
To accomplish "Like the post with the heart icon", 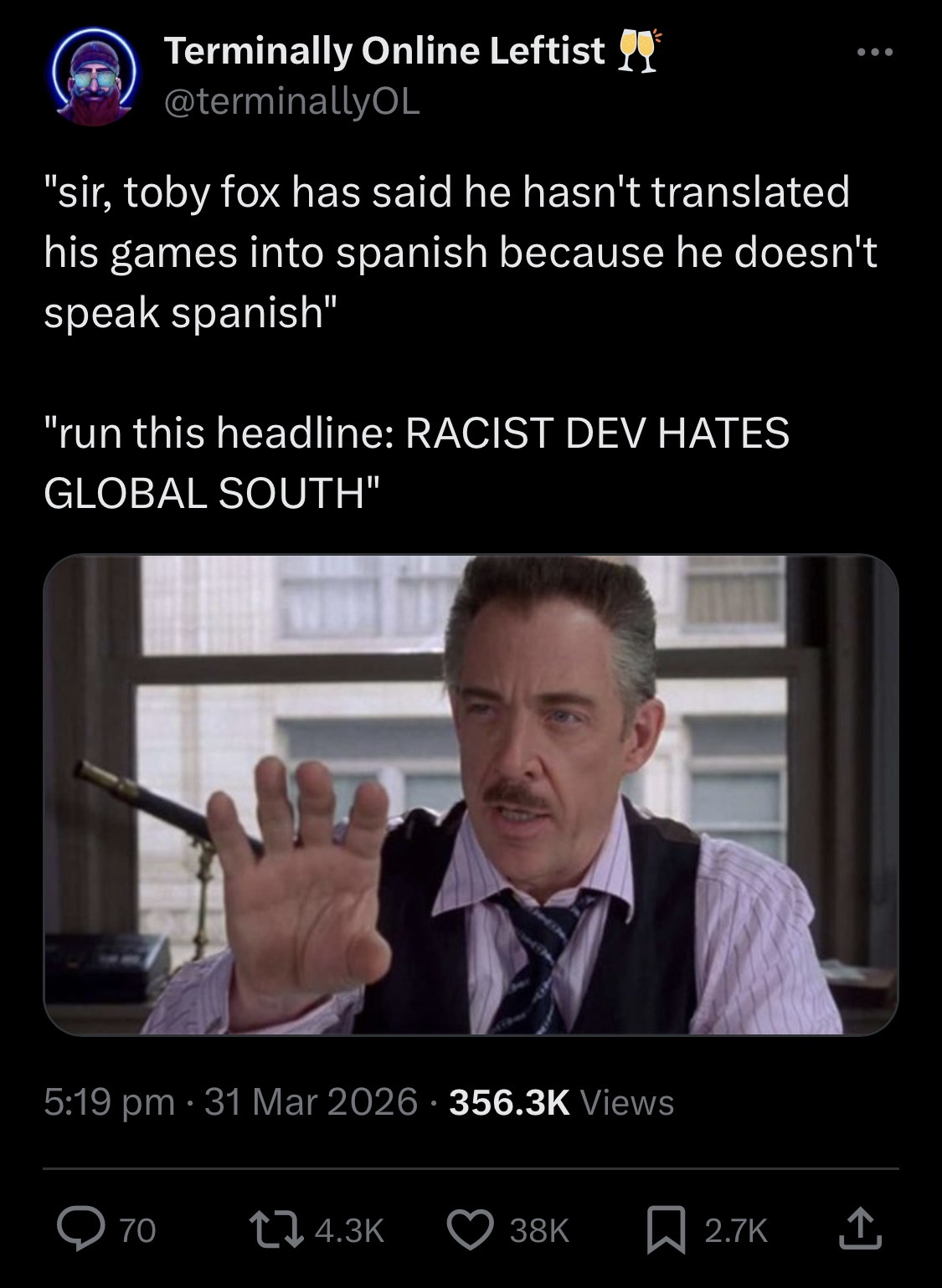I will [x=471, y=1229].
